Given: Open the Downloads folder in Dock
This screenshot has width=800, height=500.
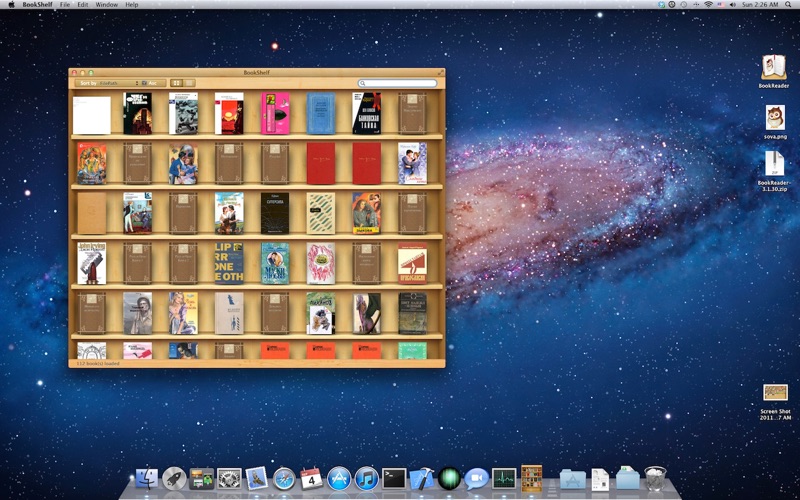Looking at the screenshot, I should tap(628, 478).
